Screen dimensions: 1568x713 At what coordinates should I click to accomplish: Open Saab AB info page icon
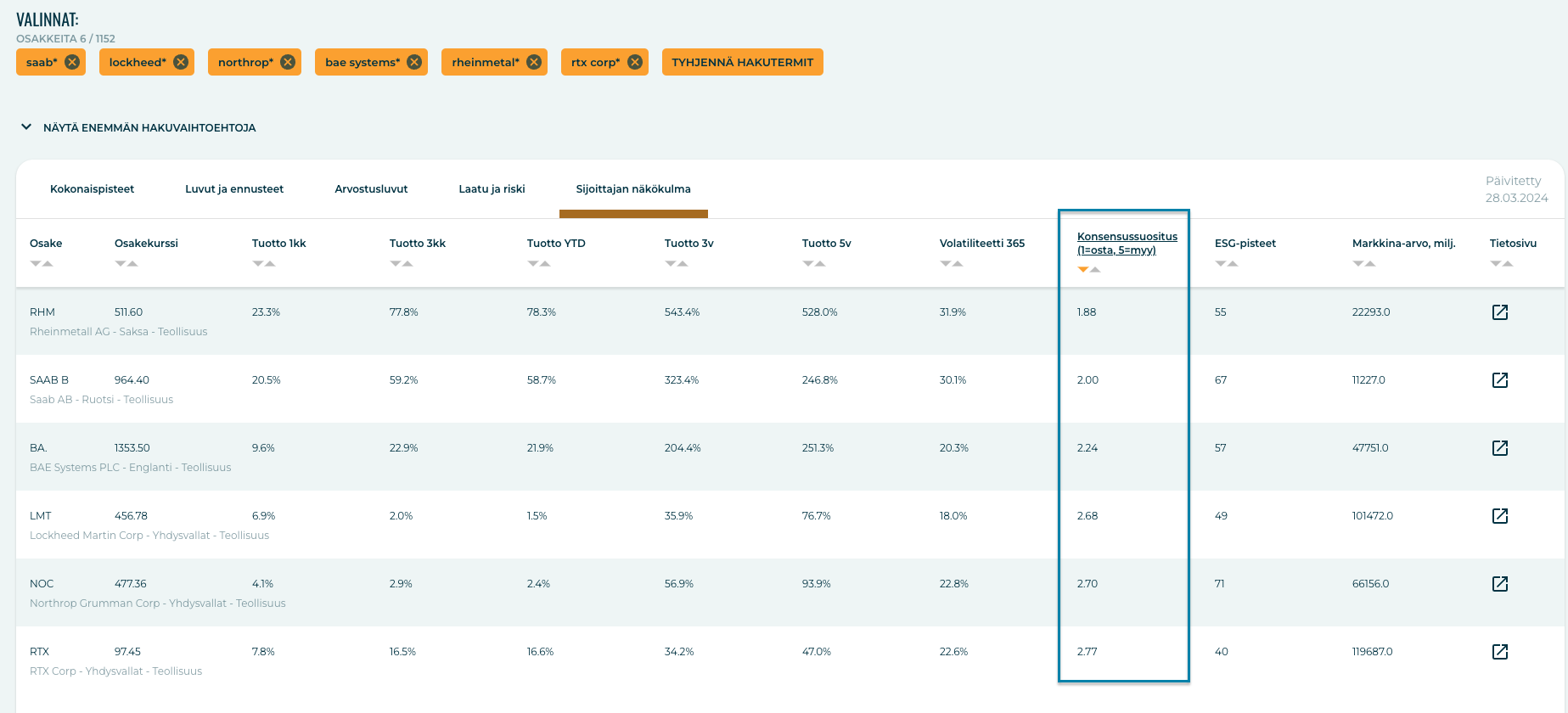pyautogui.click(x=1500, y=380)
